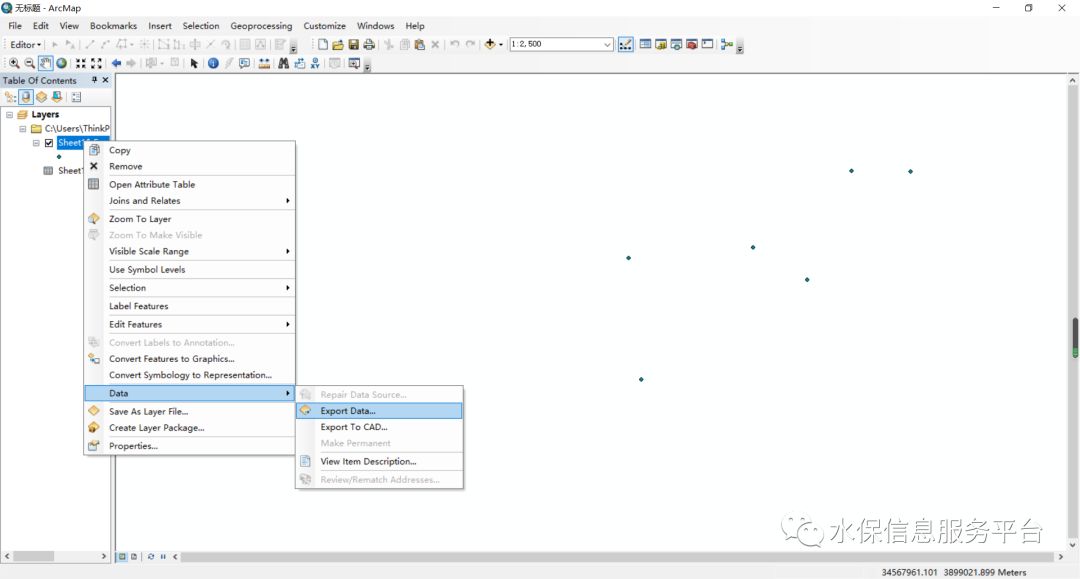1080x579 pixels.
Task: Activate the Identify tool
Action: [x=213, y=63]
